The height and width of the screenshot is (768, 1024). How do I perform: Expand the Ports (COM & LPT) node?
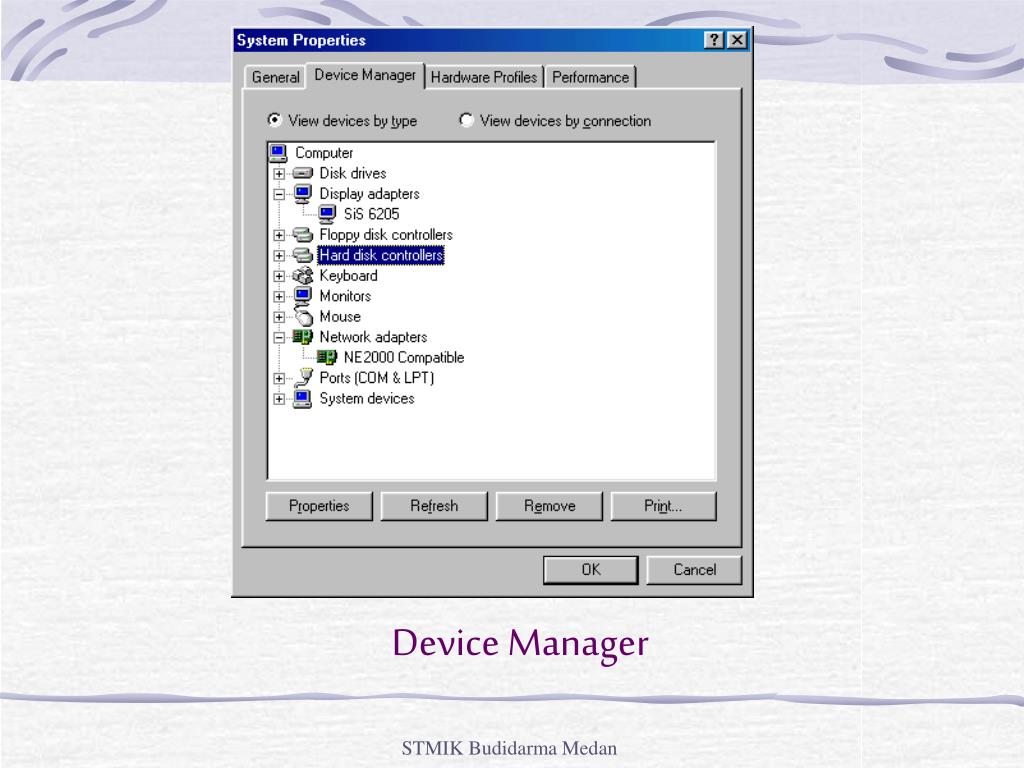click(279, 378)
